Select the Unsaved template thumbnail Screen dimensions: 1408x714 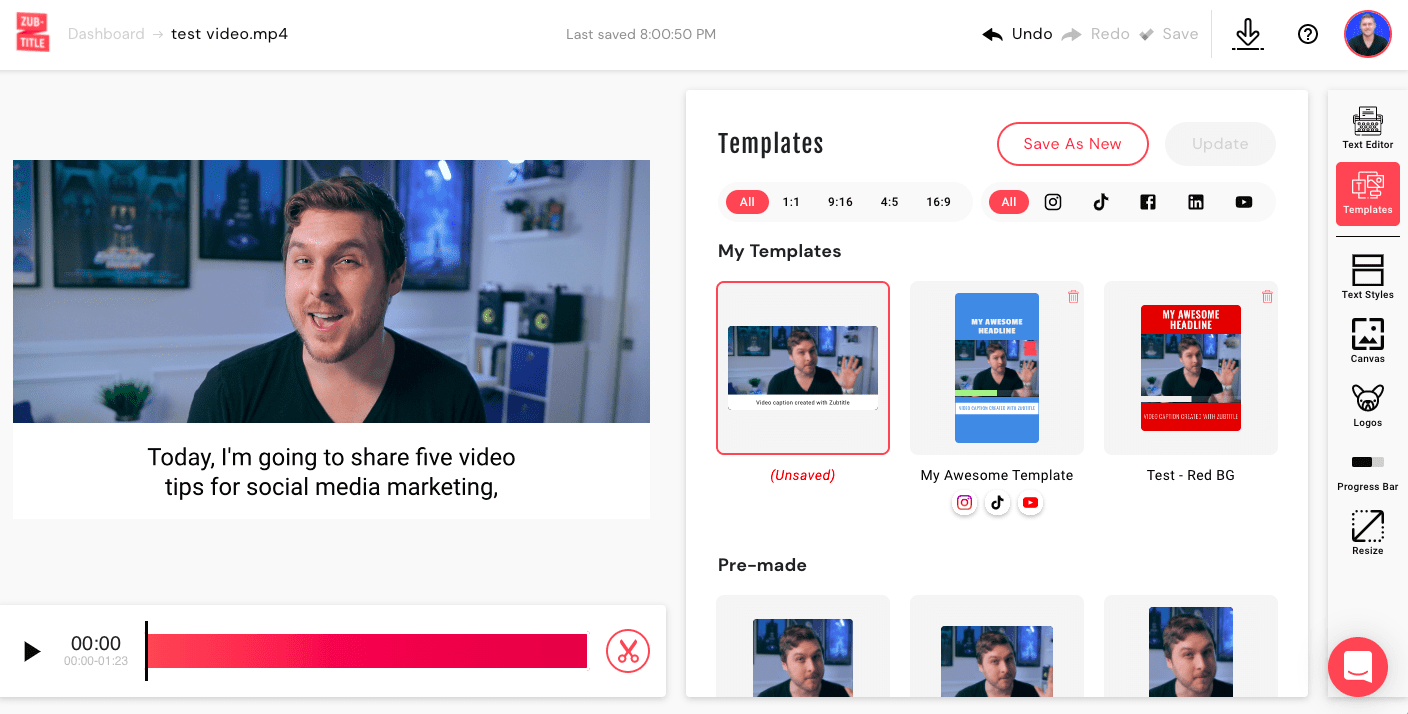click(803, 368)
